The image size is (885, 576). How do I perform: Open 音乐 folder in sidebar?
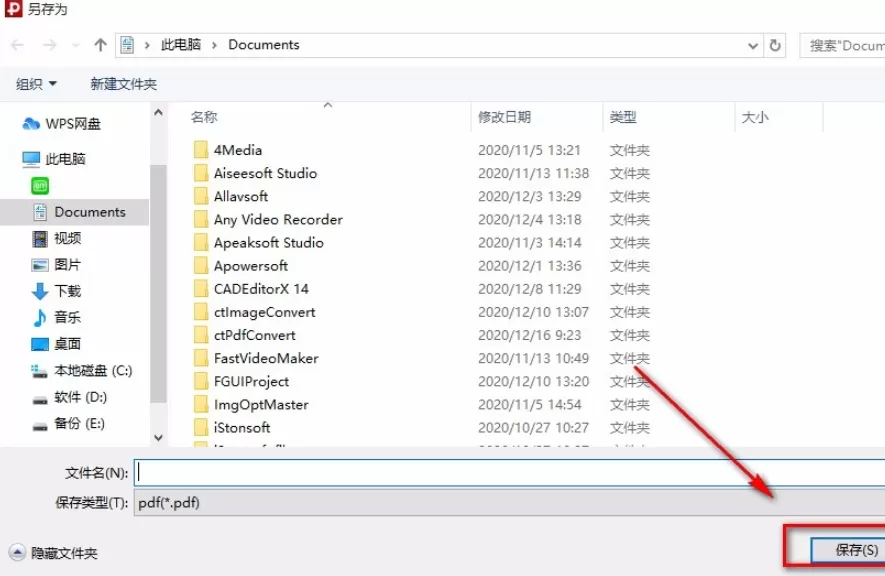[x=56, y=318]
